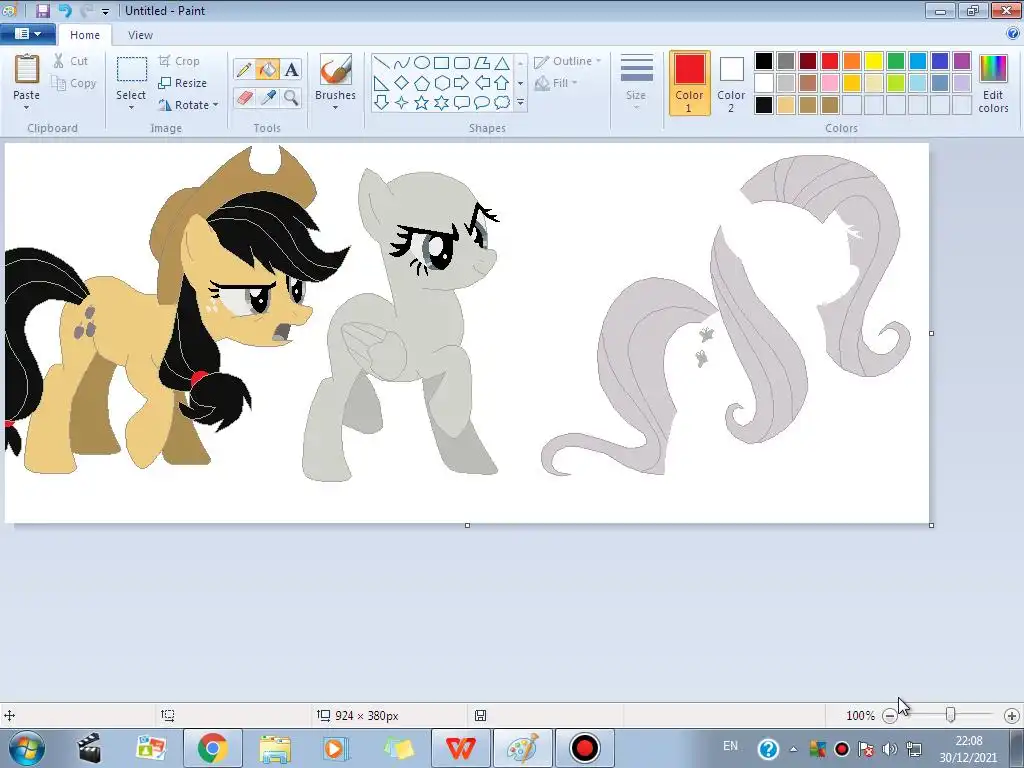Choose the Rounded rectangle shape
The height and width of the screenshot is (768, 1024).
click(x=462, y=63)
